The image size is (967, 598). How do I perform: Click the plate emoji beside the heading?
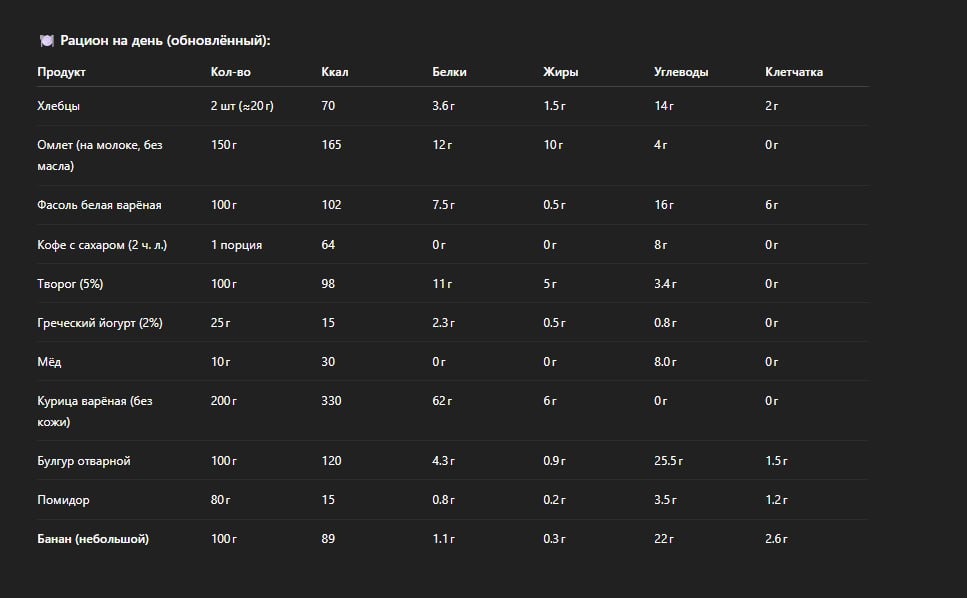46,41
